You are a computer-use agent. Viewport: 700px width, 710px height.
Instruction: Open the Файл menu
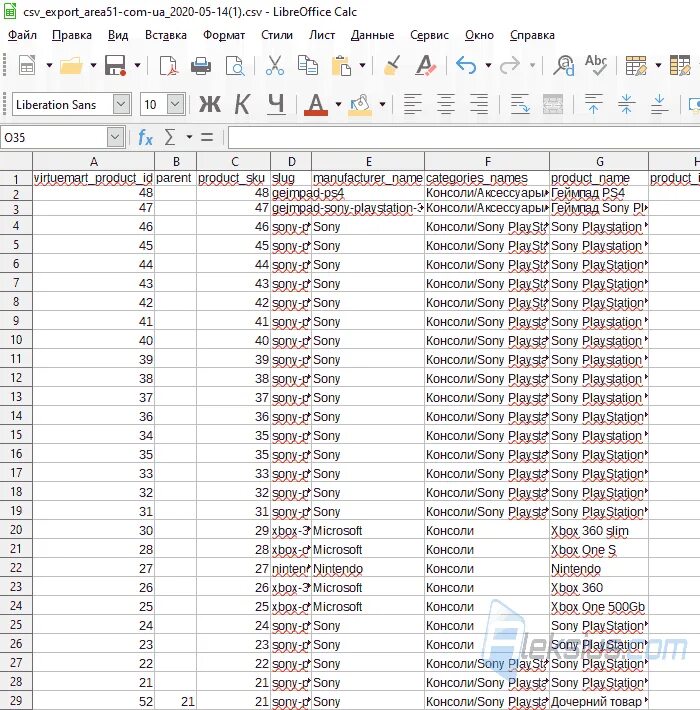(22, 35)
